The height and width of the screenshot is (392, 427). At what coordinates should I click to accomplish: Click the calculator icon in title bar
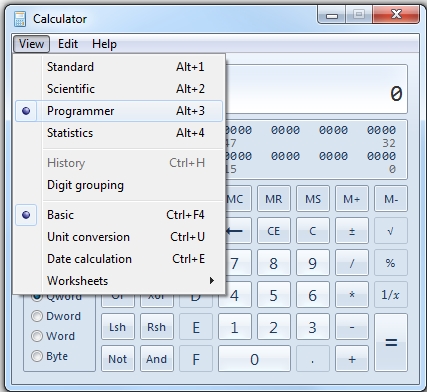(20, 19)
